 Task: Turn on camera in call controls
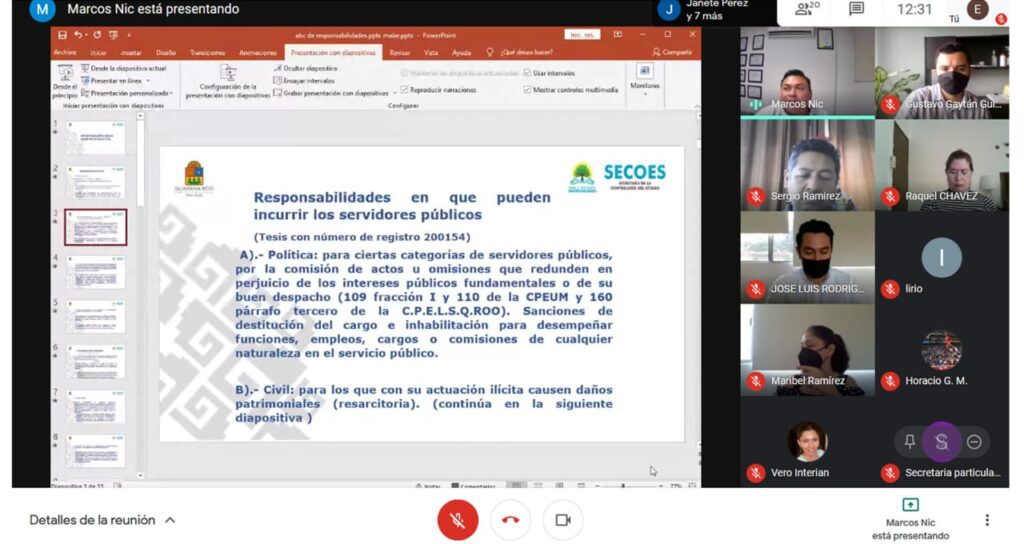562,520
